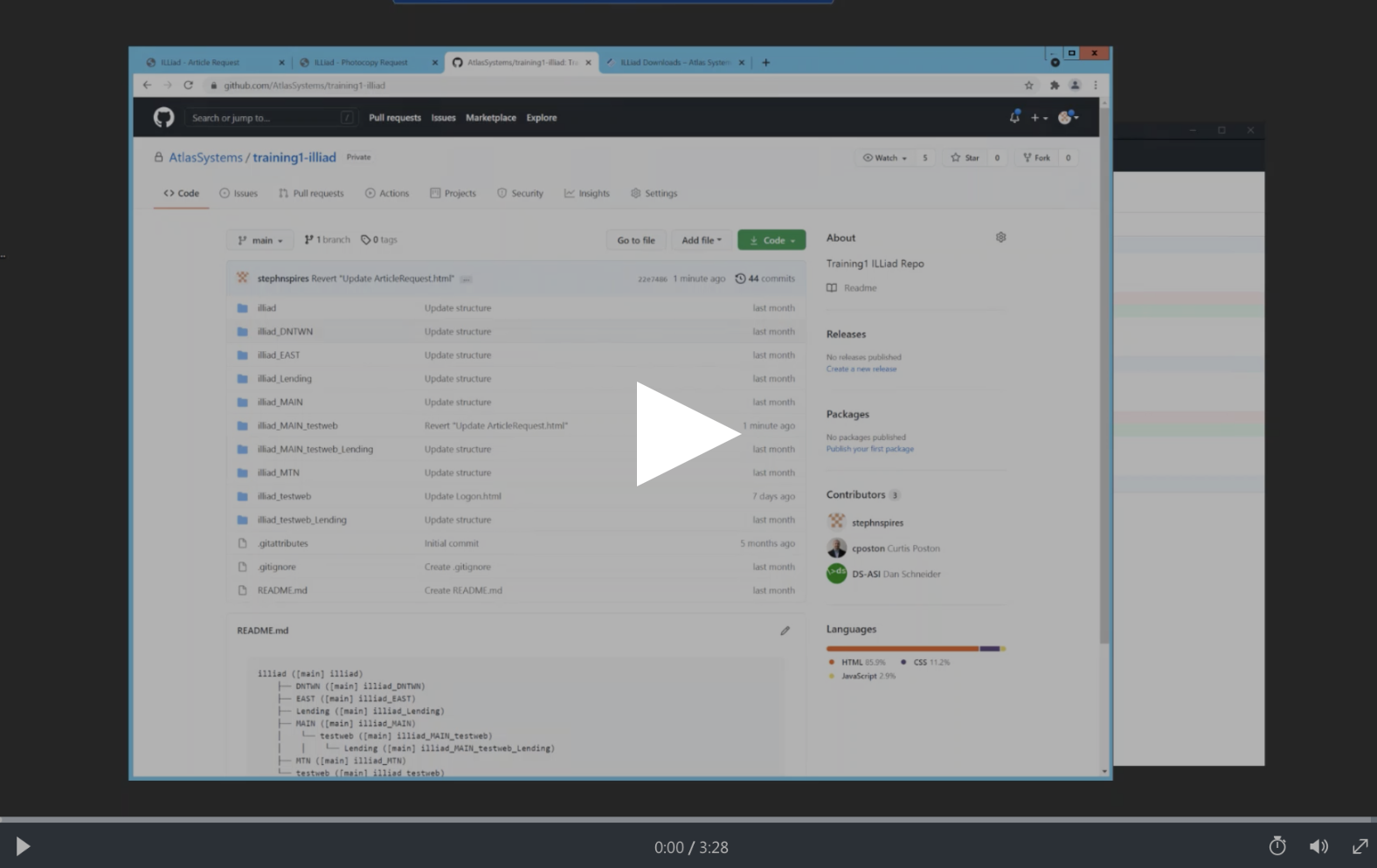This screenshot has width=1377, height=868.
Task: Mute the video with the speaker icon
Action: [x=1318, y=846]
